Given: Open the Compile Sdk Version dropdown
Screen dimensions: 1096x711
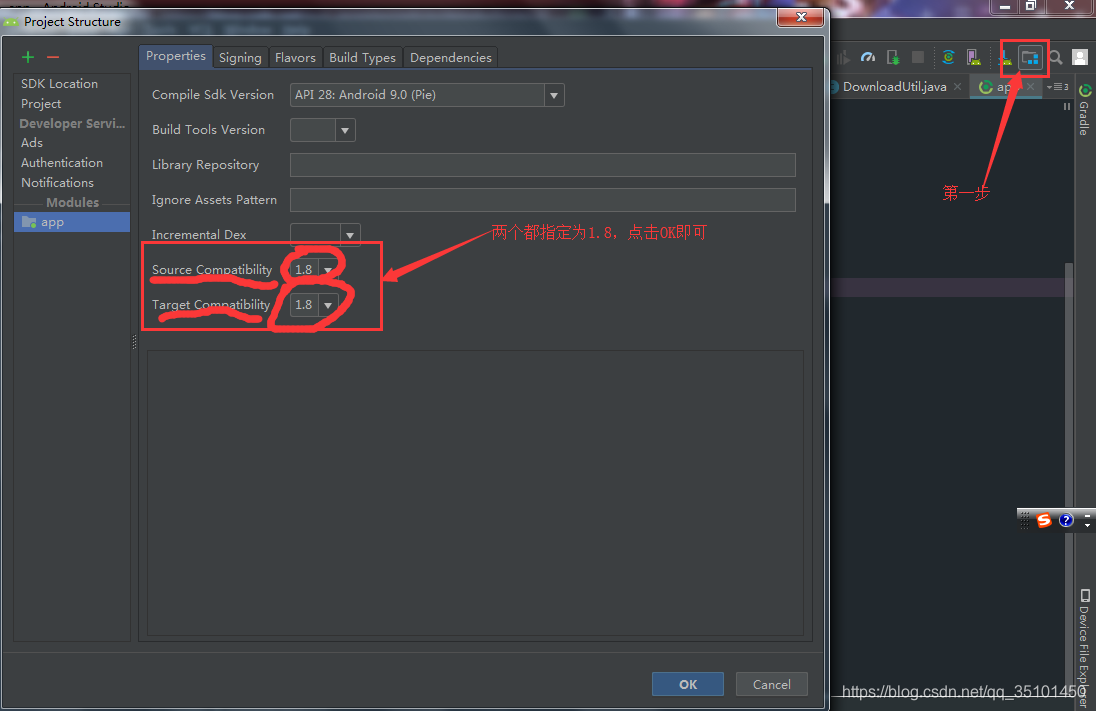Looking at the screenshot, I should pyautogui.click(x=553, y=95).
